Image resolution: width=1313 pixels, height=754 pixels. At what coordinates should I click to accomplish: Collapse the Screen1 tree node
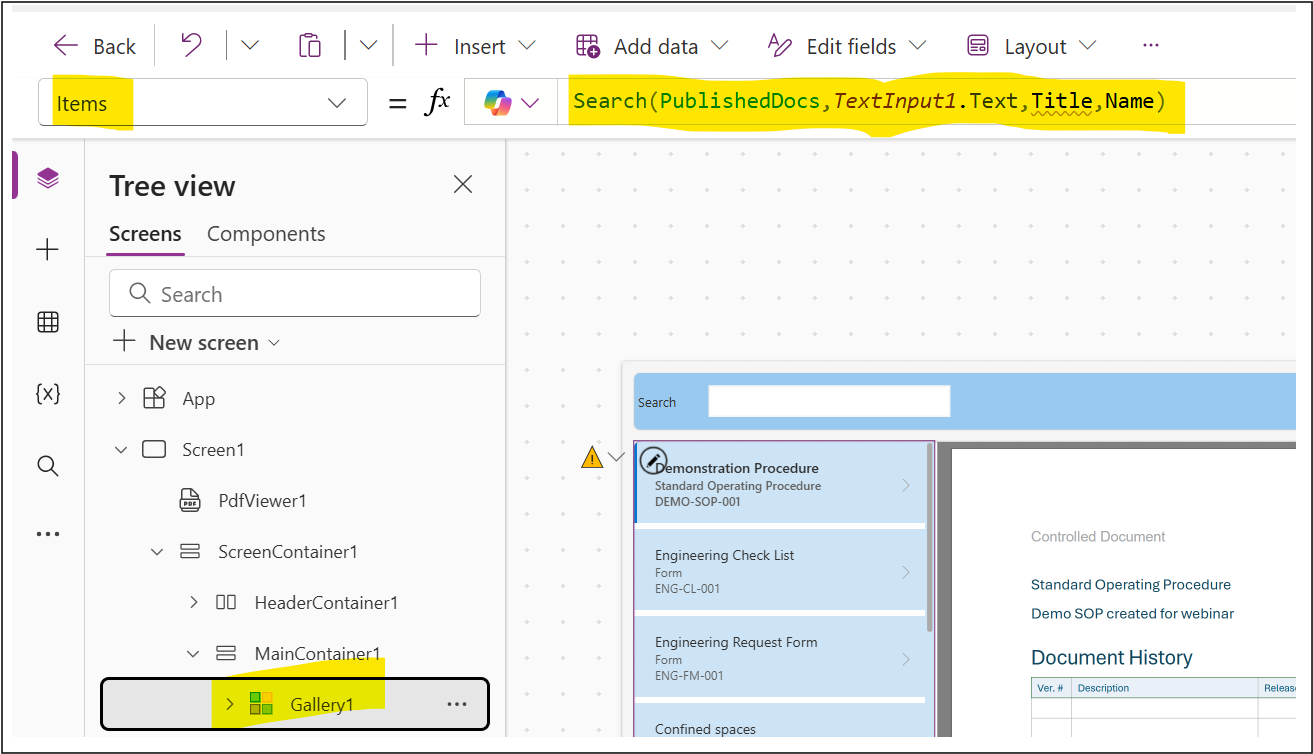[x=122, y=450]
